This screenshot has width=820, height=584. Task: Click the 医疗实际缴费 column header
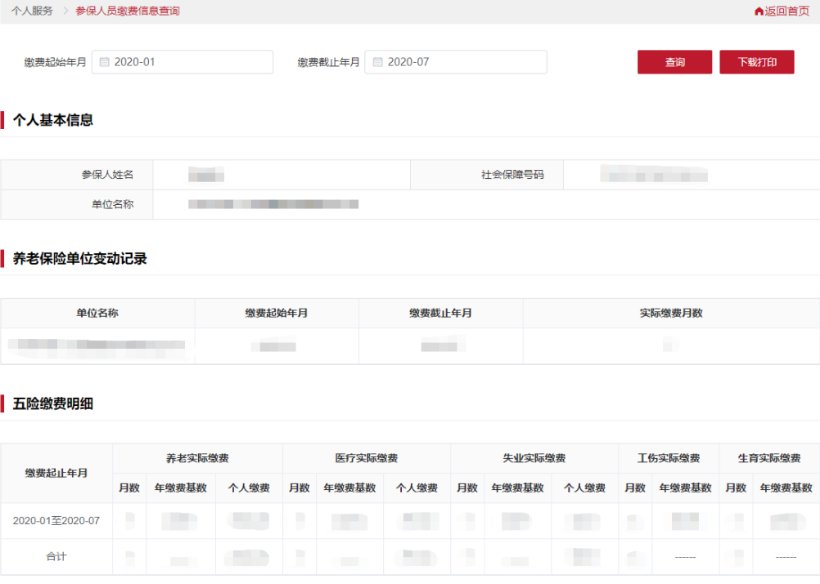point(366,458)
